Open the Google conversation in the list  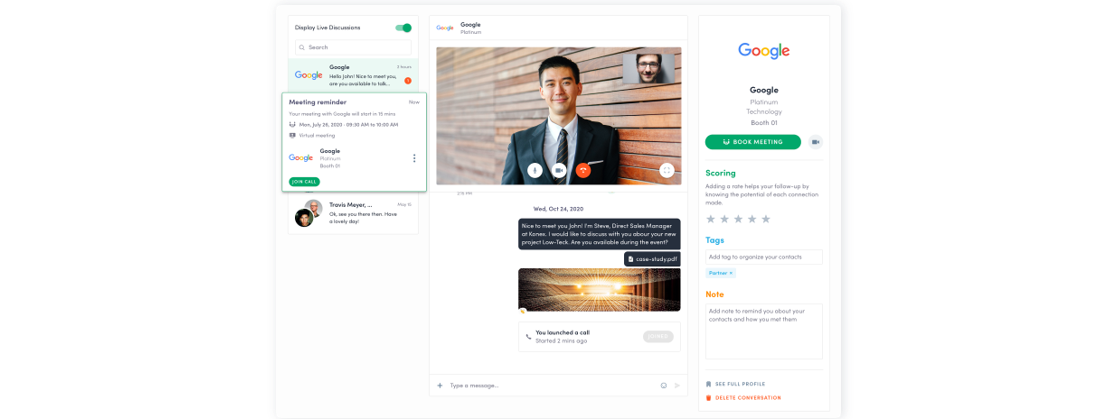pos(354,75)
